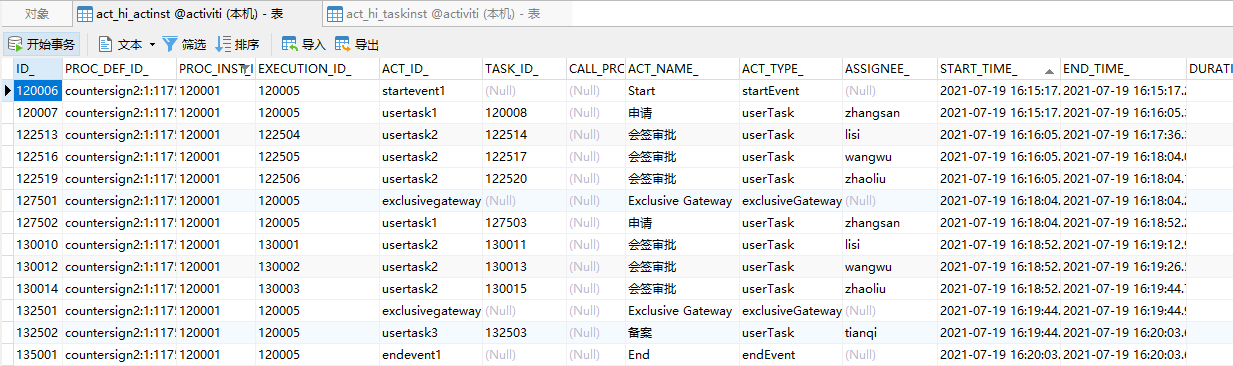Click the 开始事务 (begin transaction) toolbar button

tap(41, 44)
